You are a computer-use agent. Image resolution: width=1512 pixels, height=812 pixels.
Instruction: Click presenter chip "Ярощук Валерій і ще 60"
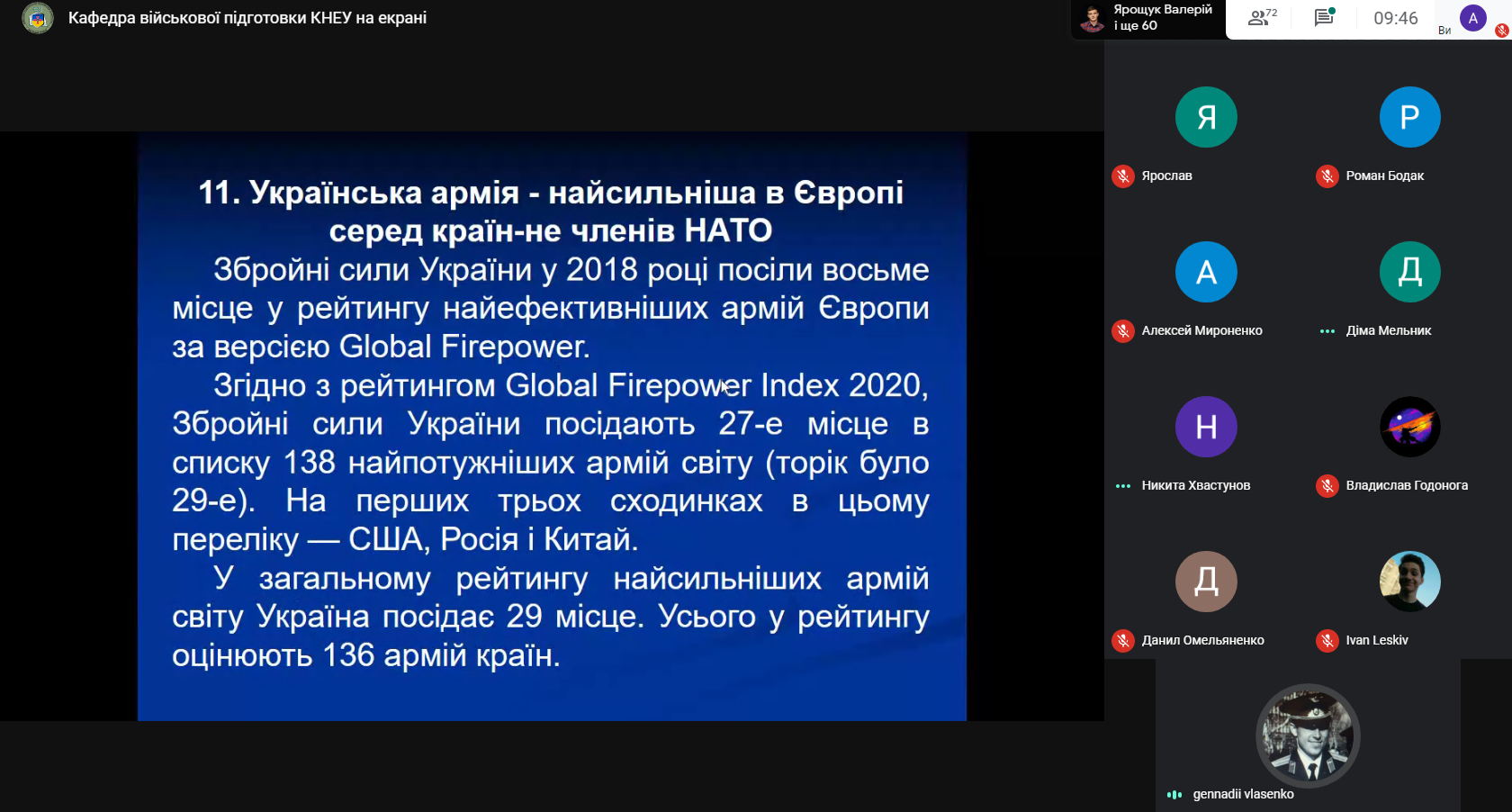tap(1148, 18)
